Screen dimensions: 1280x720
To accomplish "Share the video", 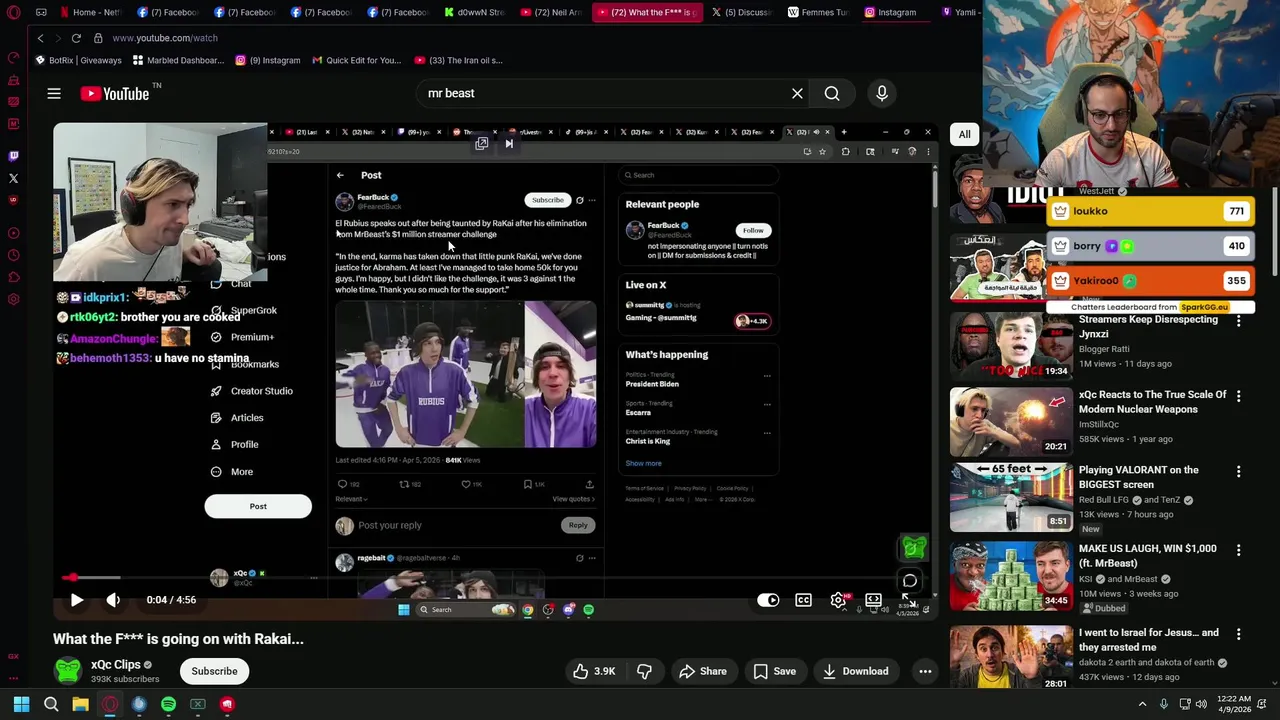I will 702,671.
